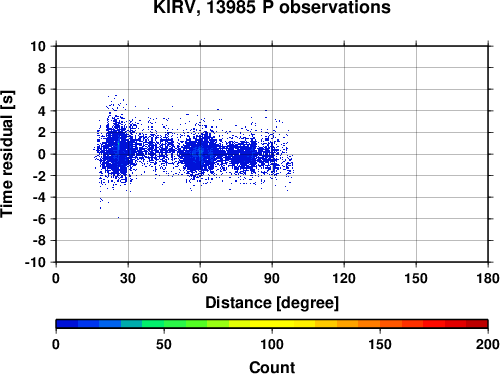This screenshot has height=374, width=500.
Task: Pick the green segment of the colorbar
Action: [x=164, y=324]
